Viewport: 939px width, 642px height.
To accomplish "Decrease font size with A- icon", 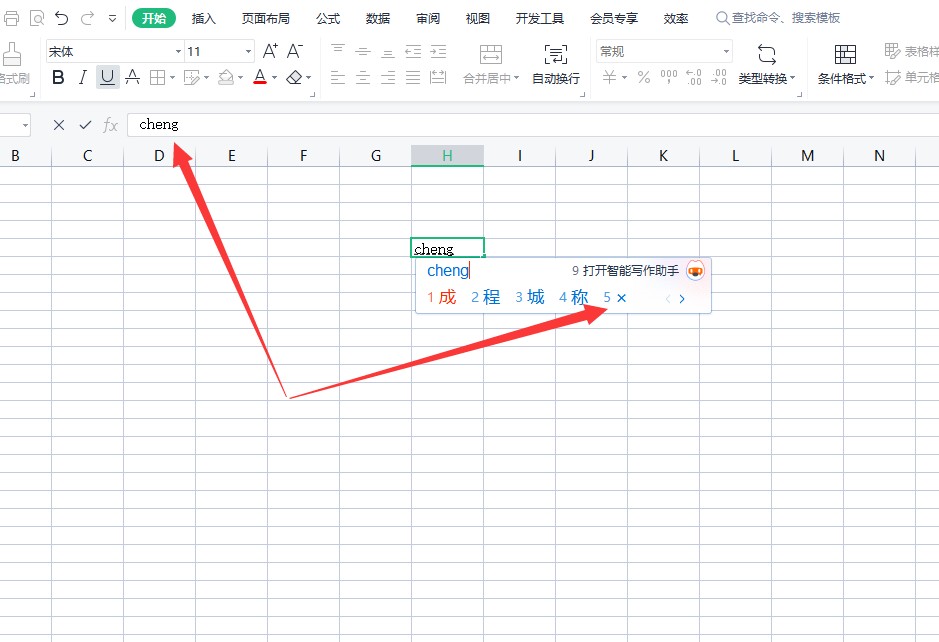I will pos(295,51).
